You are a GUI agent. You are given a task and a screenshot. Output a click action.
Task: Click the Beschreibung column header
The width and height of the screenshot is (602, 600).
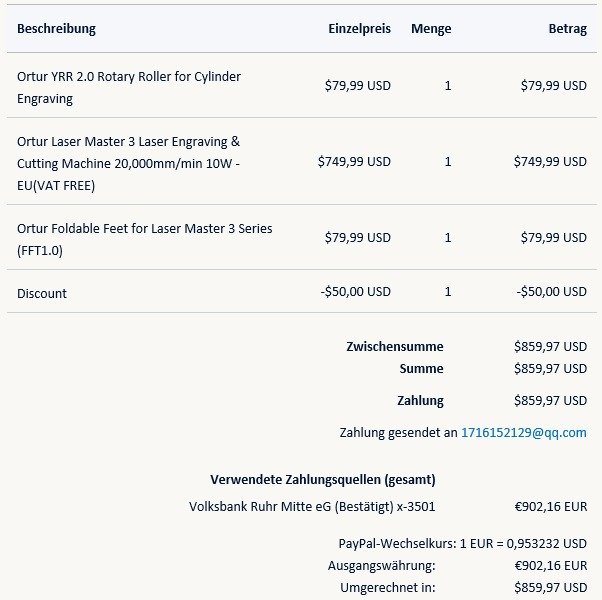pos(57,29)
